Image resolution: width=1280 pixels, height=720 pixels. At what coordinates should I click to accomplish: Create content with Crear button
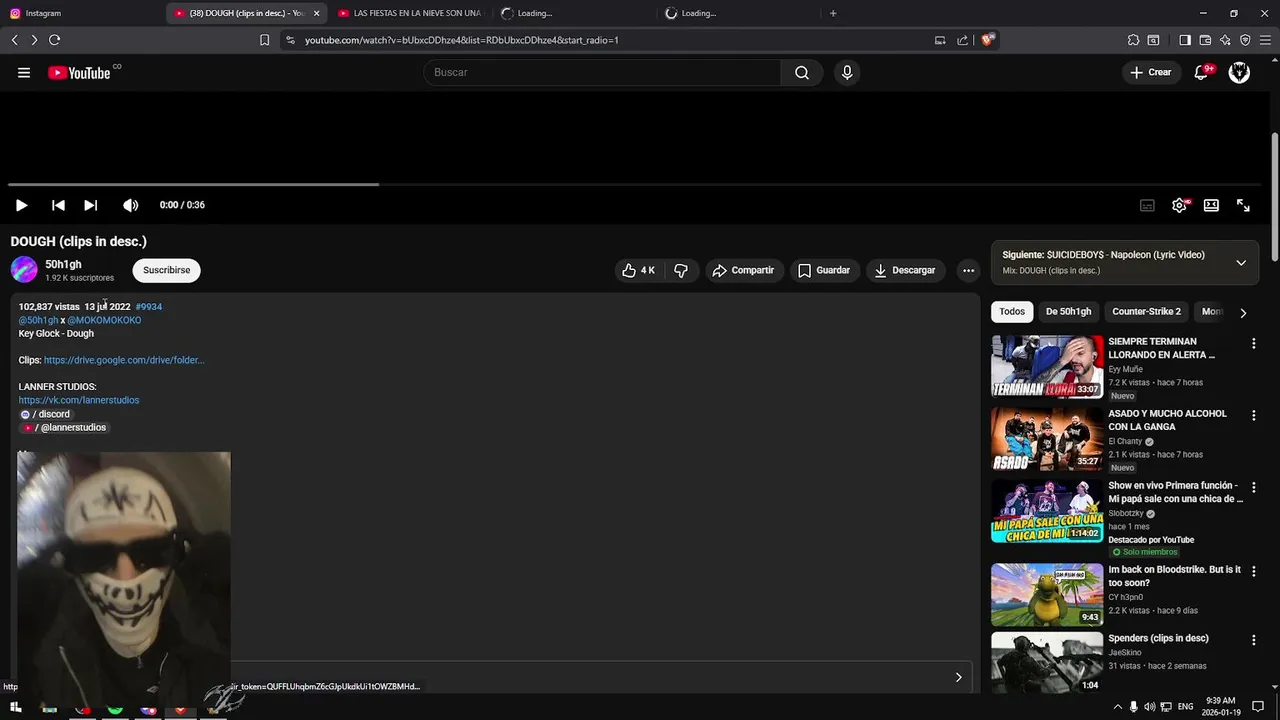point(1150,72)
